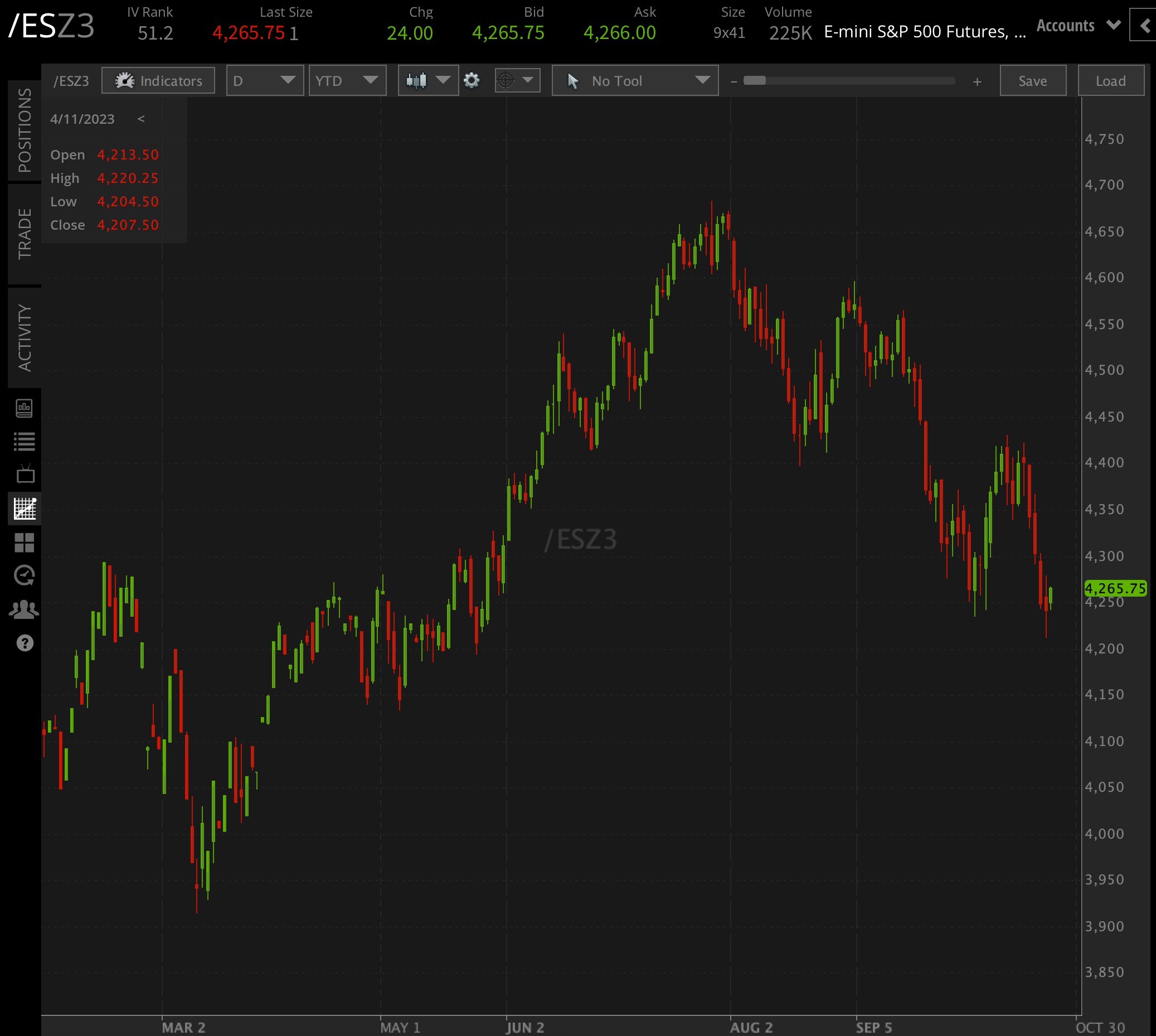
Task: Open chart settings gear icon
Action: tap(472, 81)
